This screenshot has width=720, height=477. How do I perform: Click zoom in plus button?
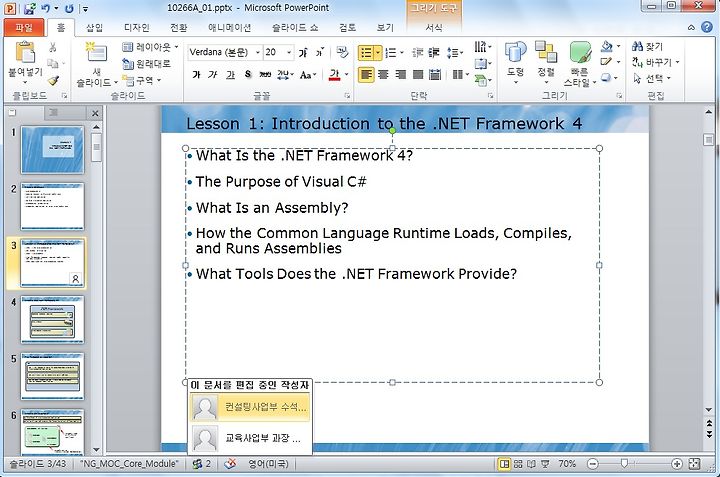pos(676,464)
